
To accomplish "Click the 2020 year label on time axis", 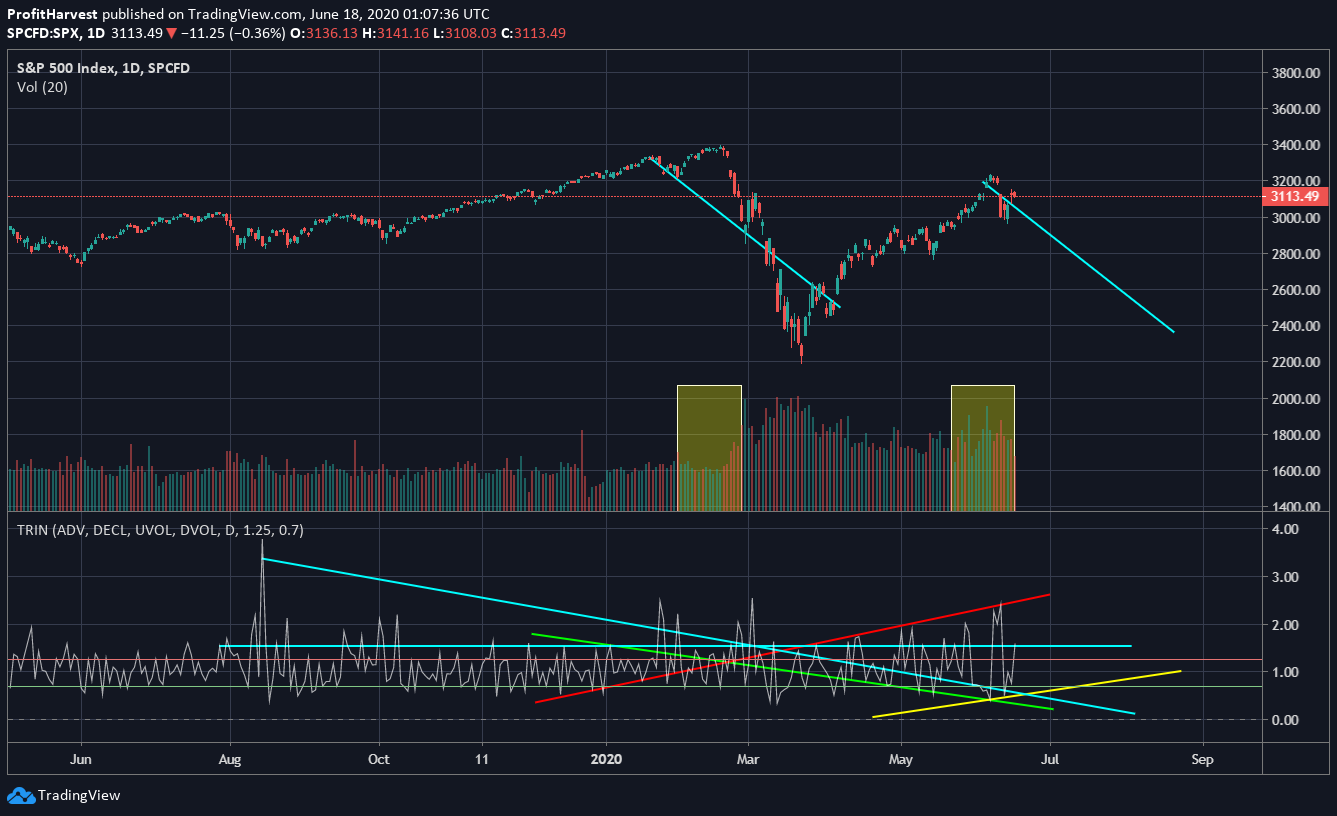I will [x=608, y=759].
